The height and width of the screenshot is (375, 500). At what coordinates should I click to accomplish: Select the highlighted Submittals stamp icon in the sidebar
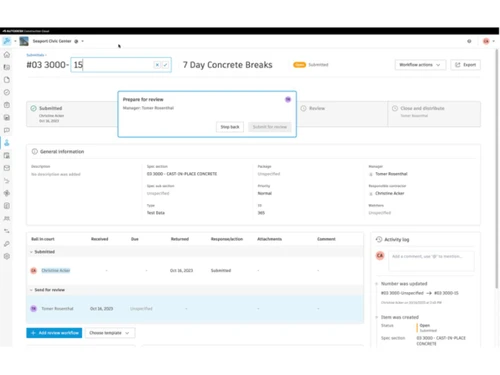point(7,143)
